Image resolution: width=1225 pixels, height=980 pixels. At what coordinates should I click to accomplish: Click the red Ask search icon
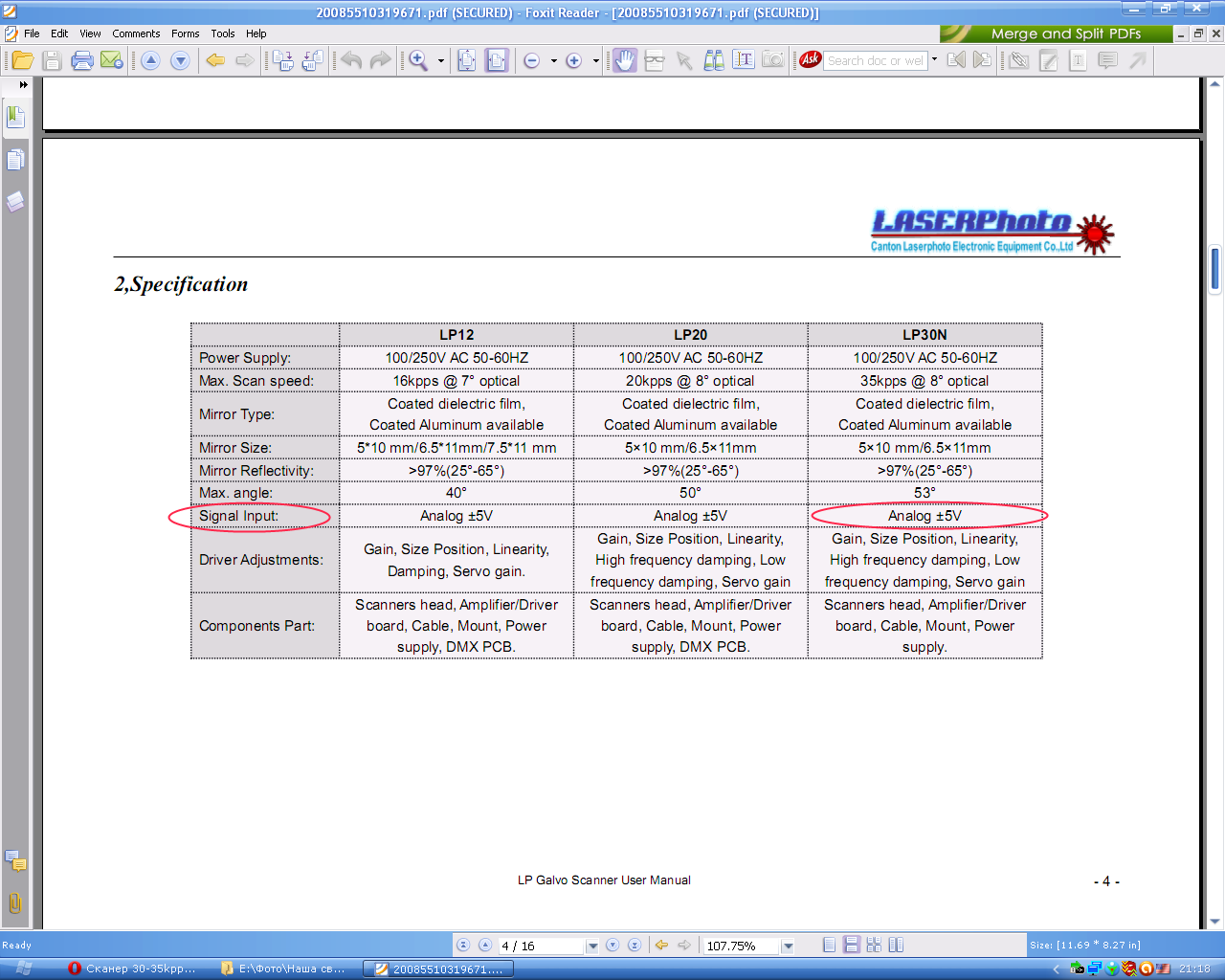click(810, 59)
